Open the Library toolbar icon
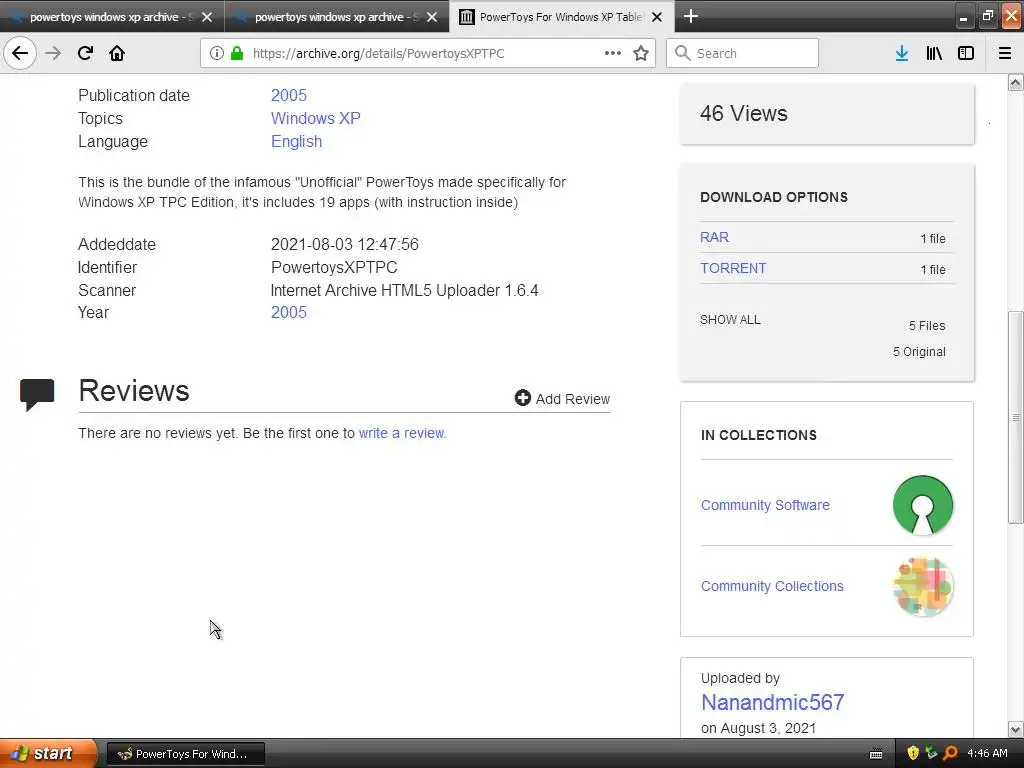This screenshot has width=1024, height=768. pyautogui.click(x=934, y=53)
